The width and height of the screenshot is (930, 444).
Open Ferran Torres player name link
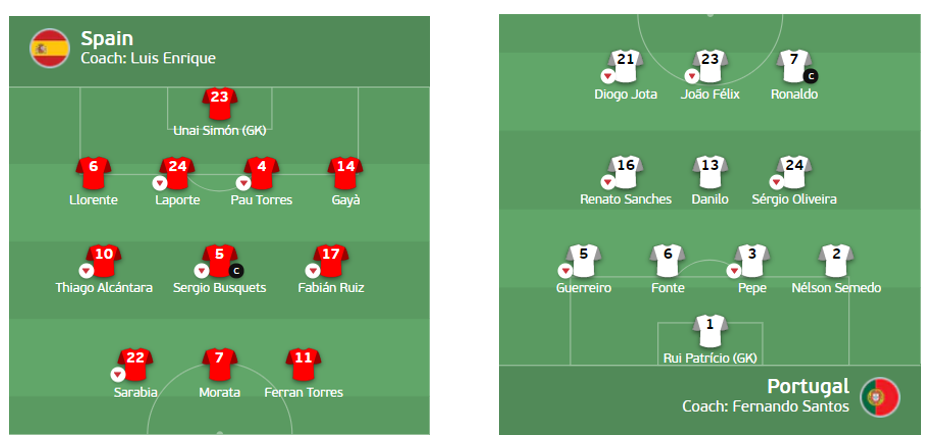(x=303, y=392)
